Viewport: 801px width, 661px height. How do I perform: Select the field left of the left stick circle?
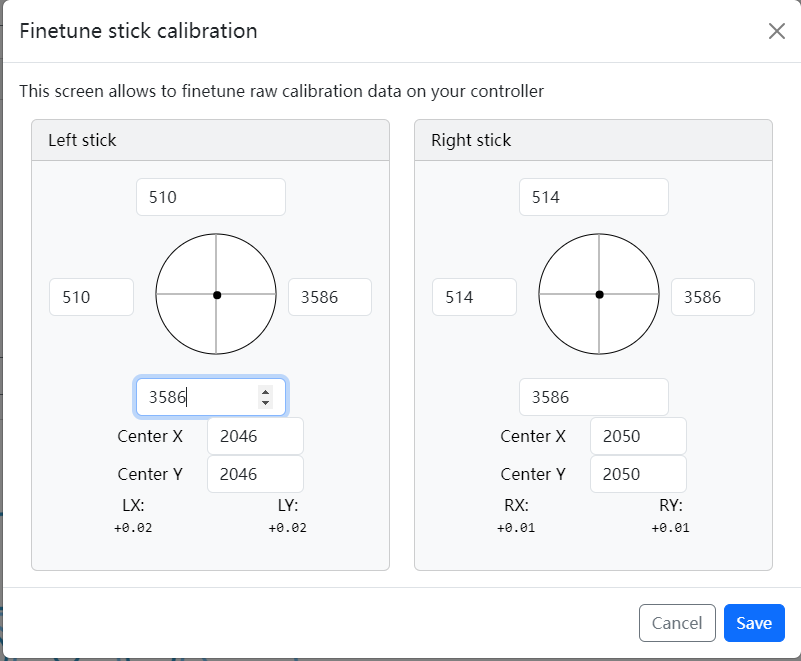tap(91, 297)
